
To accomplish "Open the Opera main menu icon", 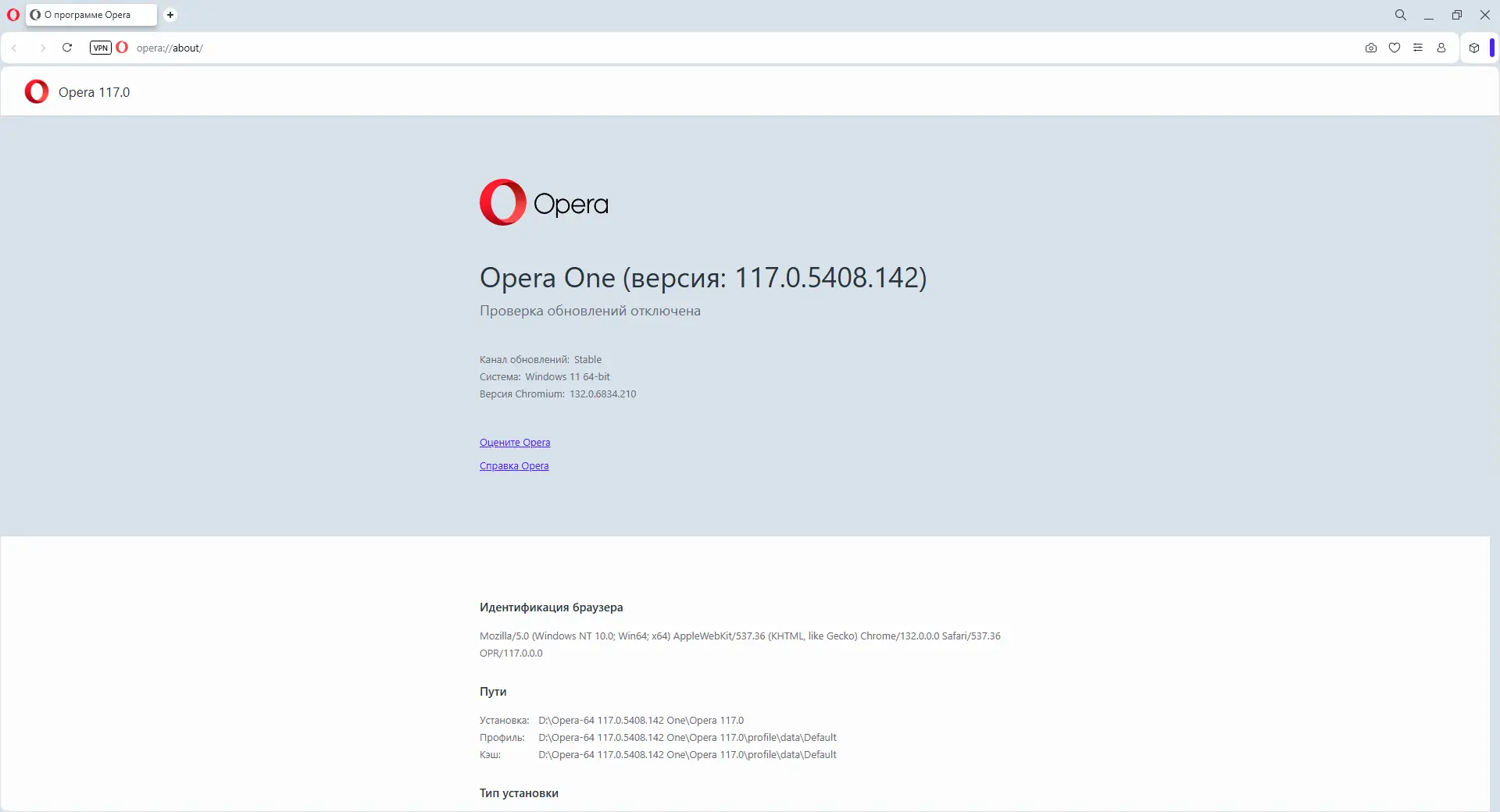I will coord(13,15).
